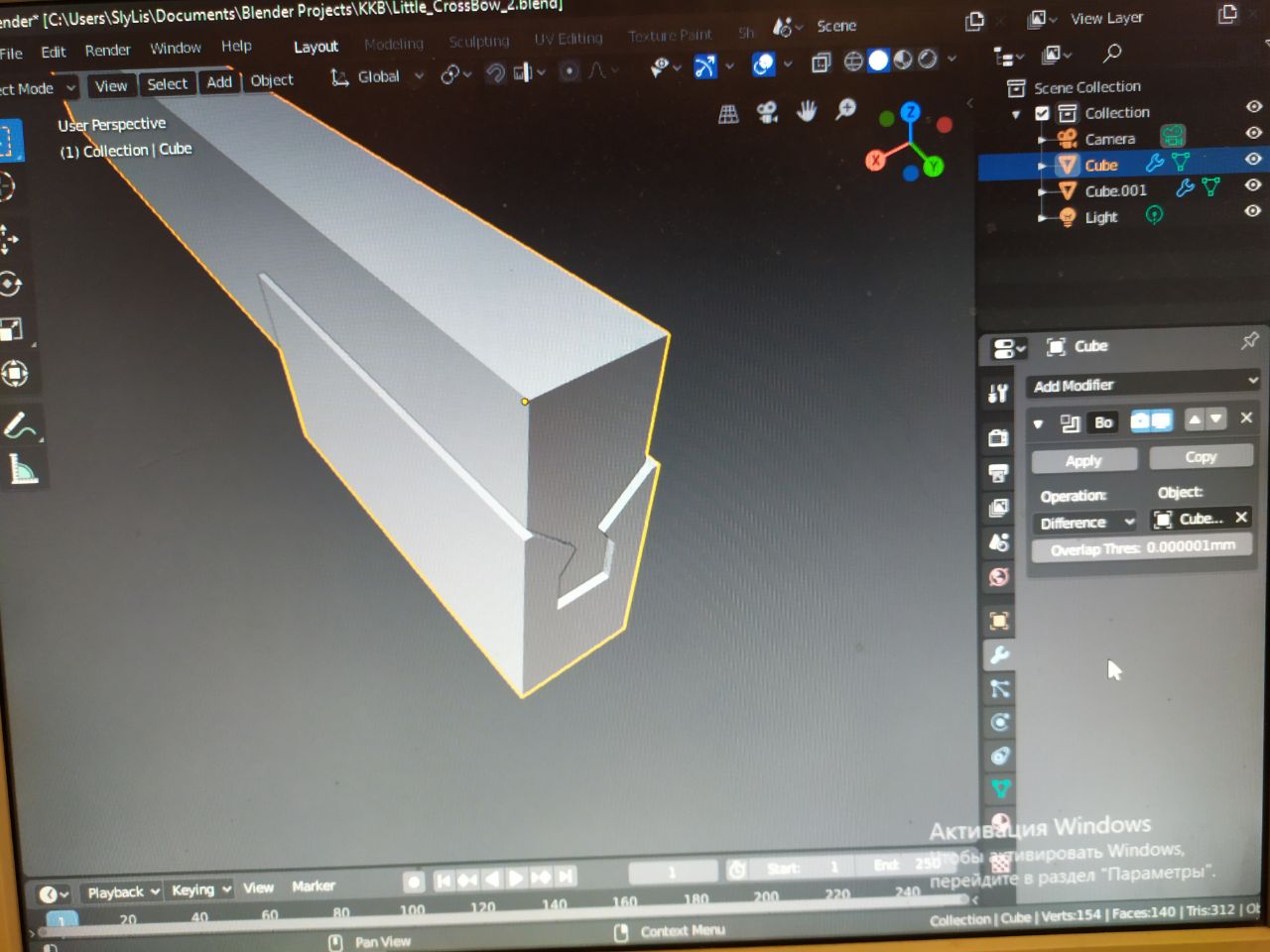Select the Move tool in the left toolbar

point(9,238)
